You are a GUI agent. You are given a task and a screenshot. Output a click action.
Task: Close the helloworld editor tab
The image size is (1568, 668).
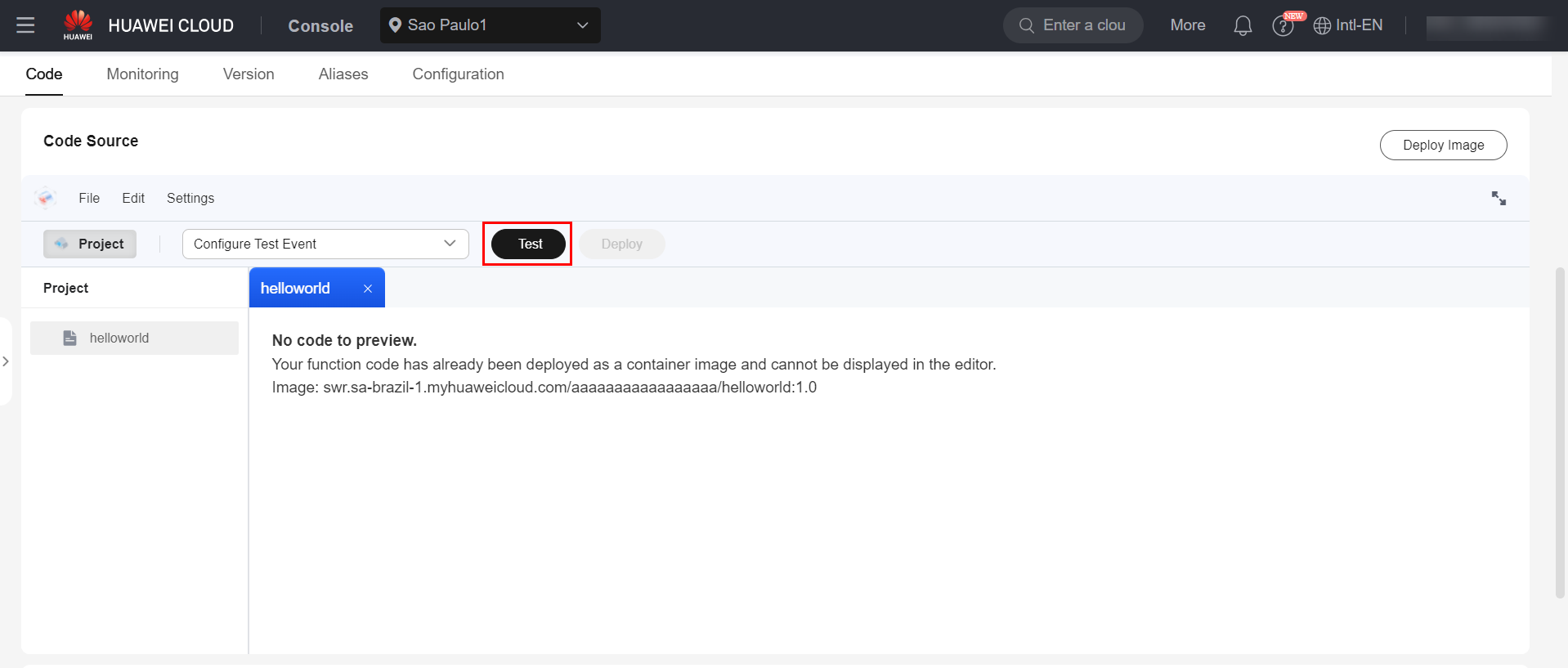click(x=368, y=289)
